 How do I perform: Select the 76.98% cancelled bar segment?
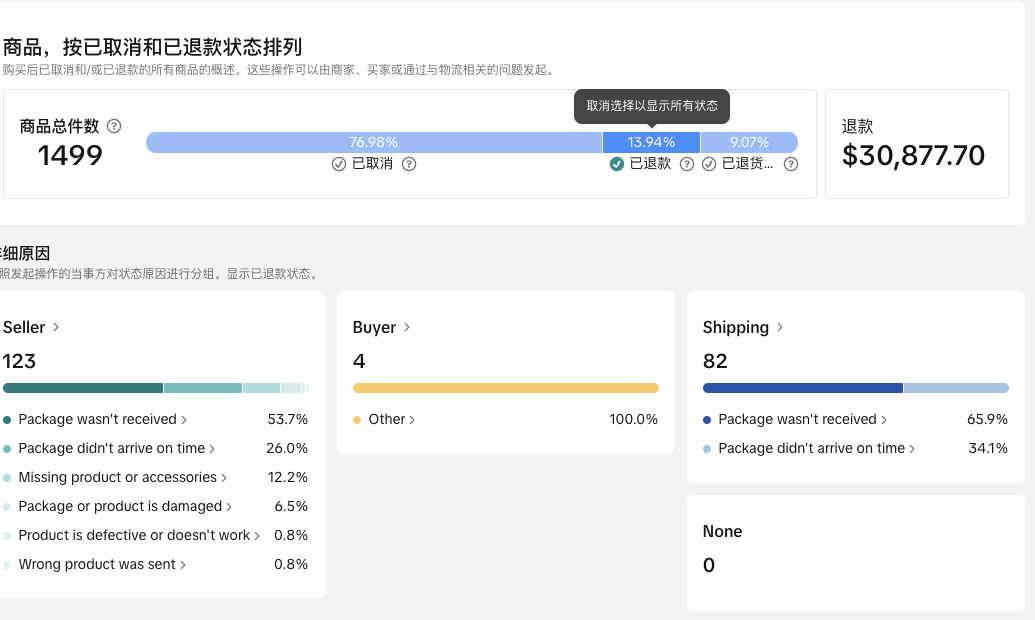click(x=373, y=142)
